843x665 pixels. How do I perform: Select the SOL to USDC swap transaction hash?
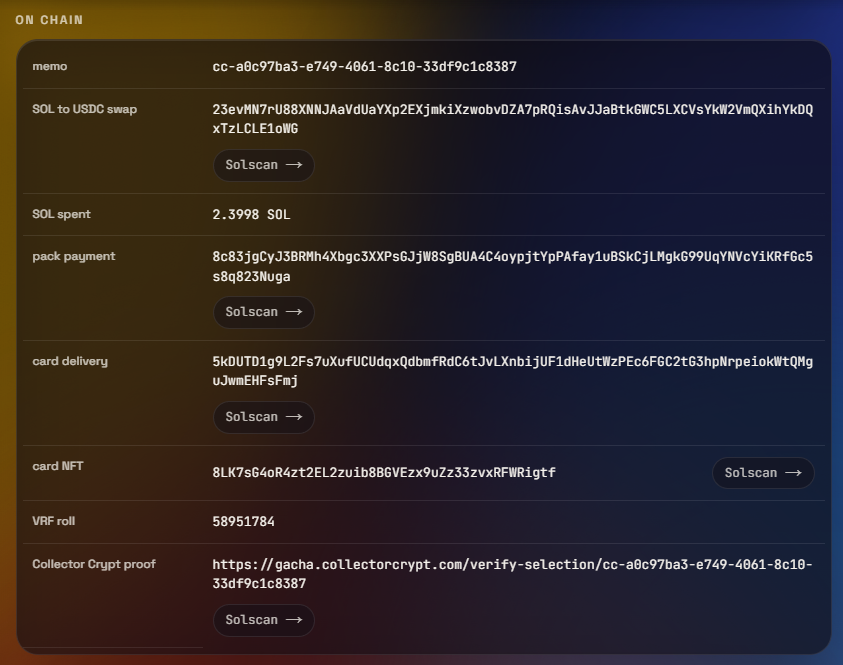pos(512,119)
